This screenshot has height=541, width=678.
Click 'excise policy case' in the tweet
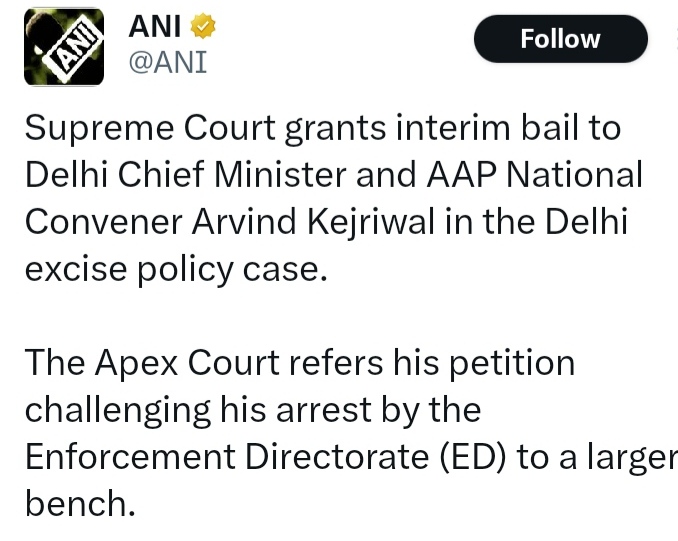point(175,268)
